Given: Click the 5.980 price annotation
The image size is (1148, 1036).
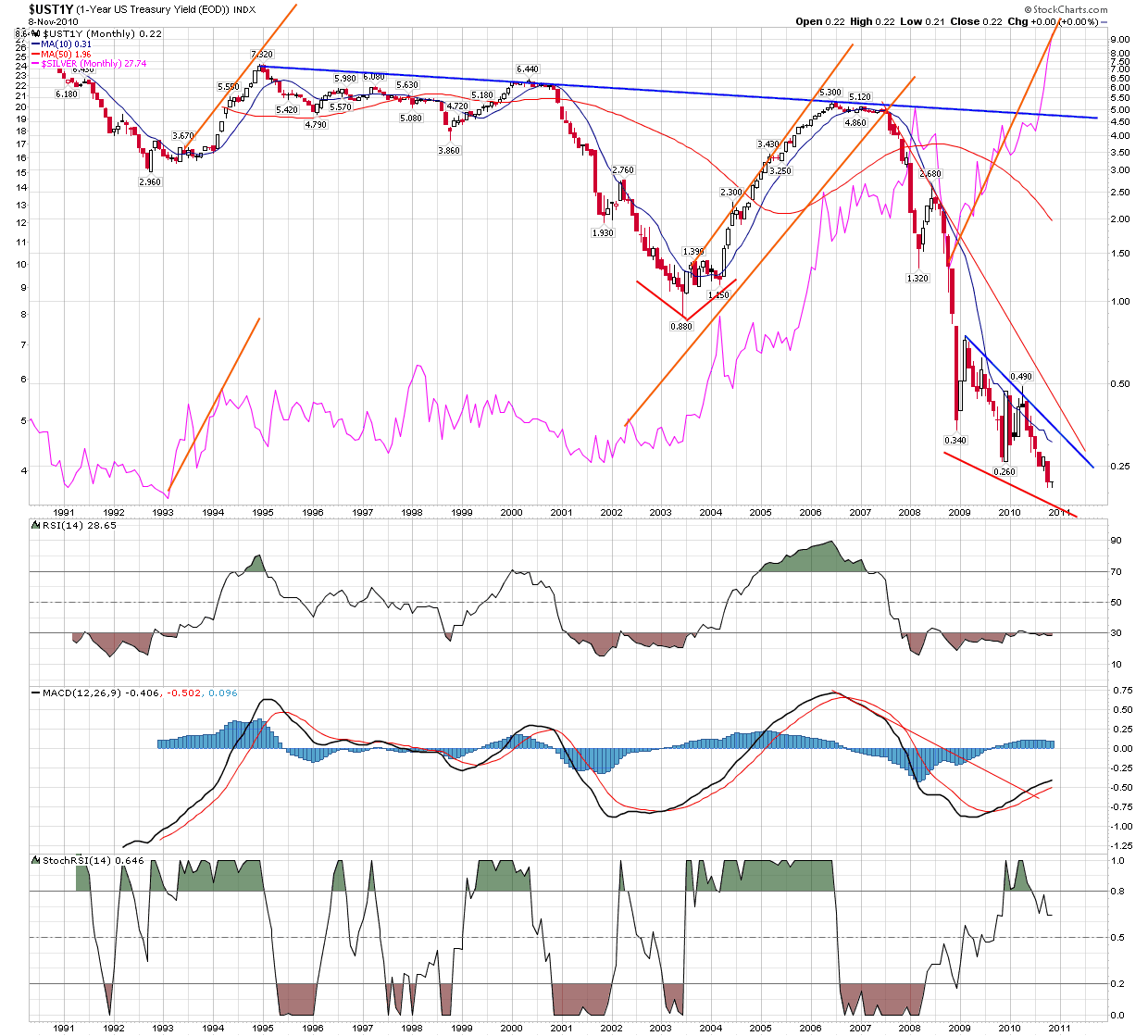Looking at the screenshot, I should click(345, 79).
